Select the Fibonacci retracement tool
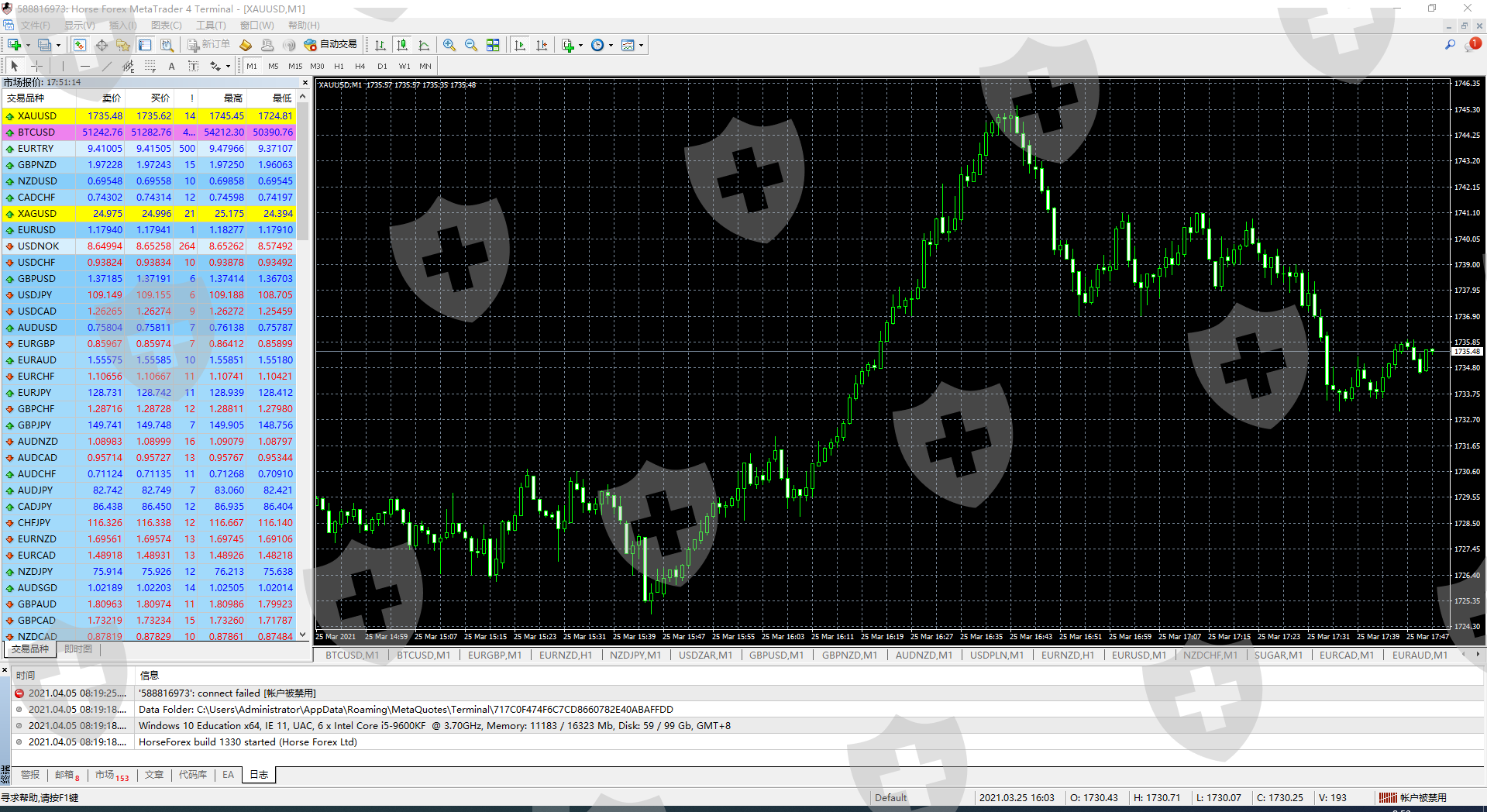 (150, 67)
